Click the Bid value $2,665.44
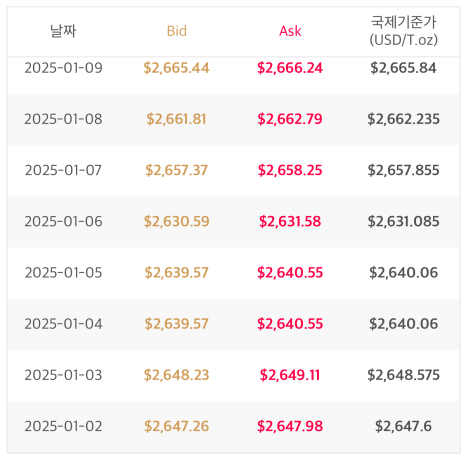Image resolution: width=466 pixels, height=460 pixels. (x=177, y=68)
